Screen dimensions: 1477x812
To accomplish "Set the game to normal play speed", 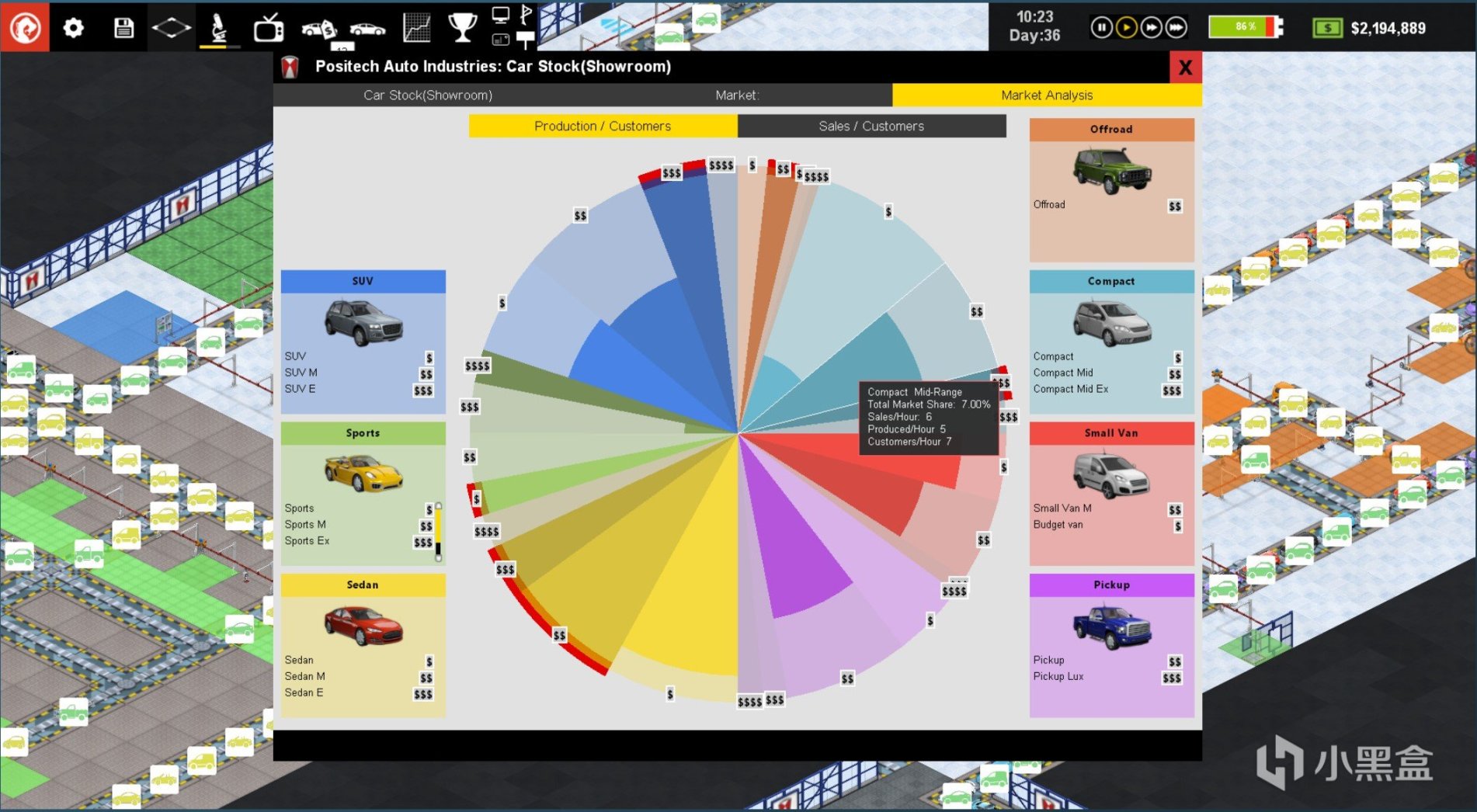I will (x=1126, y=28).
